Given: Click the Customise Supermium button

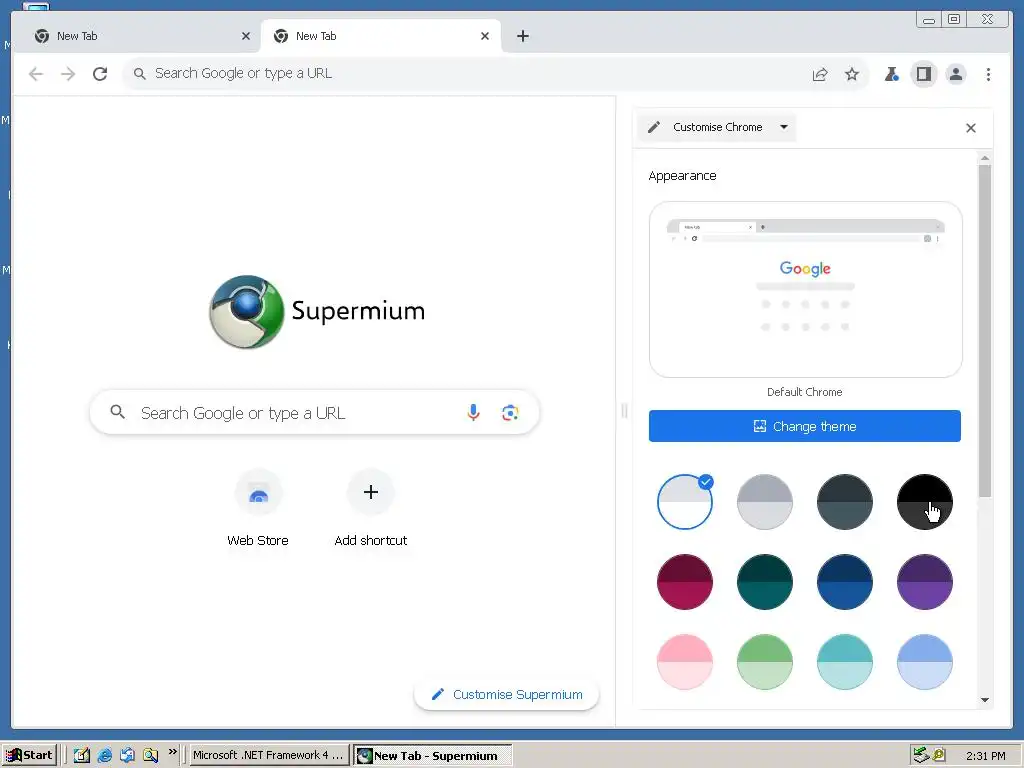Looking at the screenshot, I should 506,694.
